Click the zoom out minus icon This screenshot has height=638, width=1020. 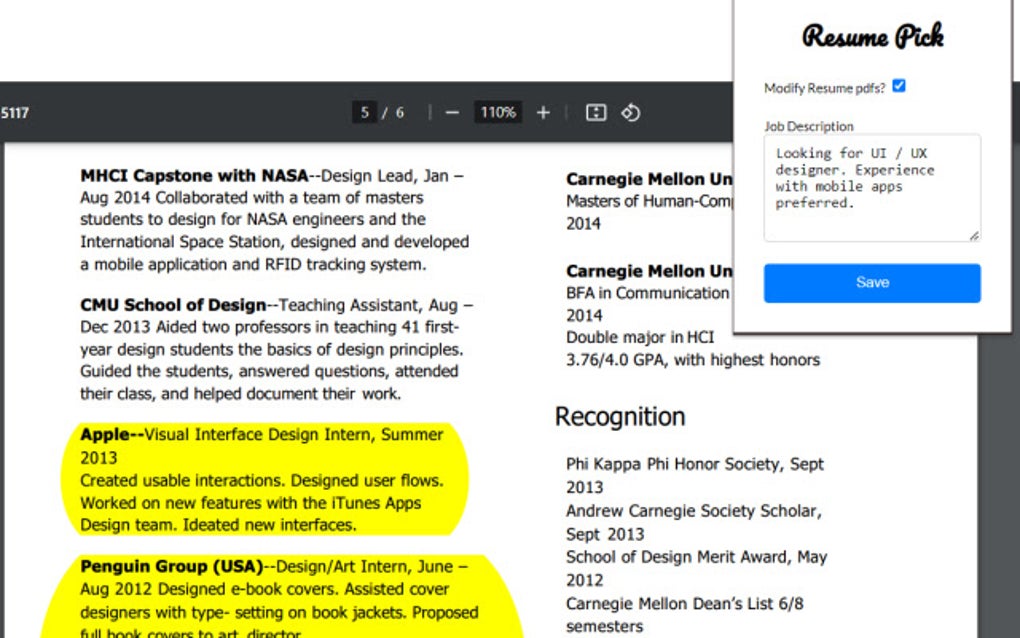click(x=455, y=112)
